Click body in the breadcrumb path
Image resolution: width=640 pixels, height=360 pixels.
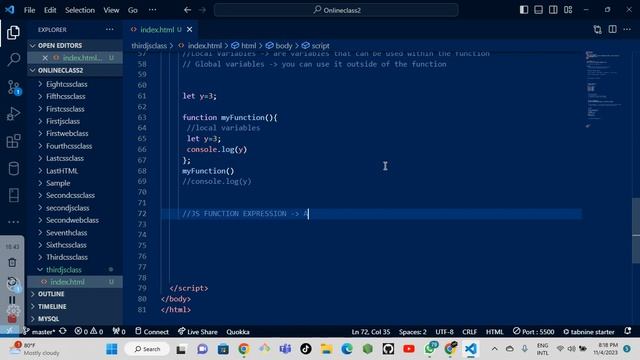284,46
